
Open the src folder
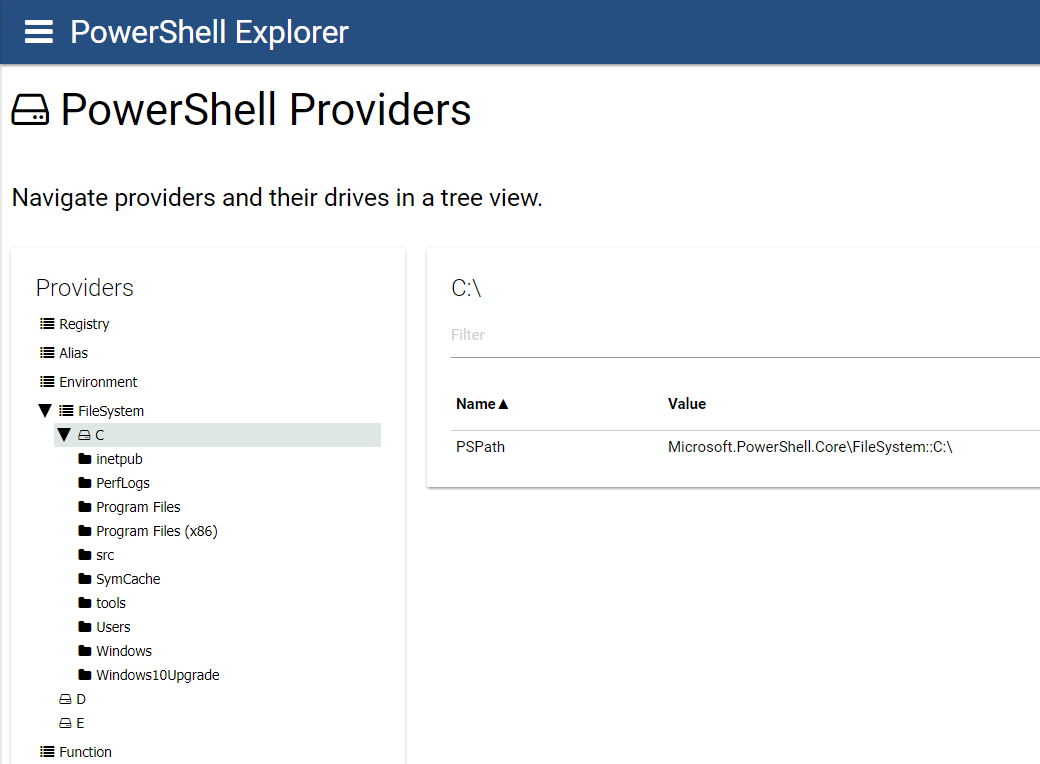click(x=105, y=555)
